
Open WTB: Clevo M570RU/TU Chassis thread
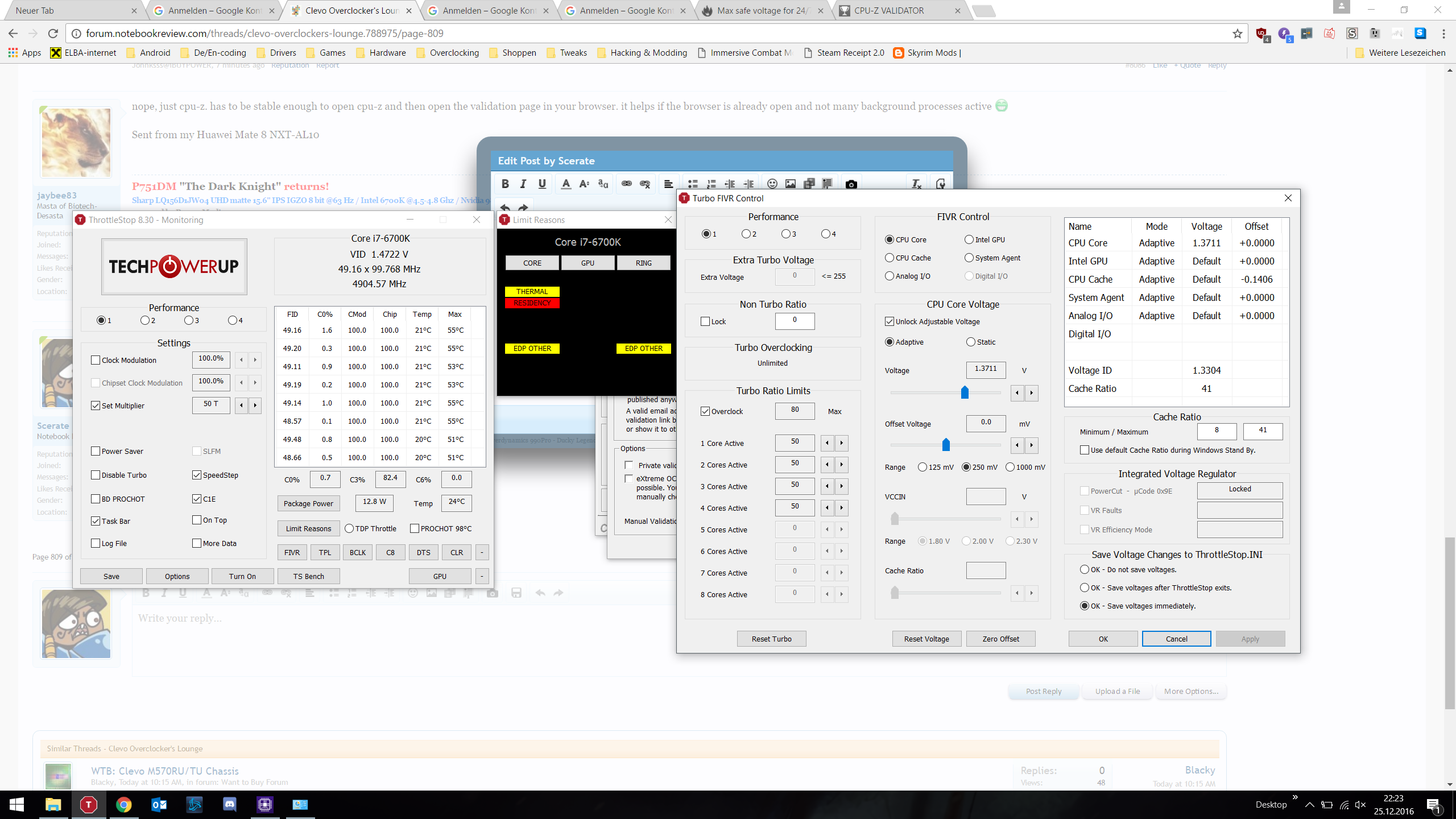click(x=164, y=771)
